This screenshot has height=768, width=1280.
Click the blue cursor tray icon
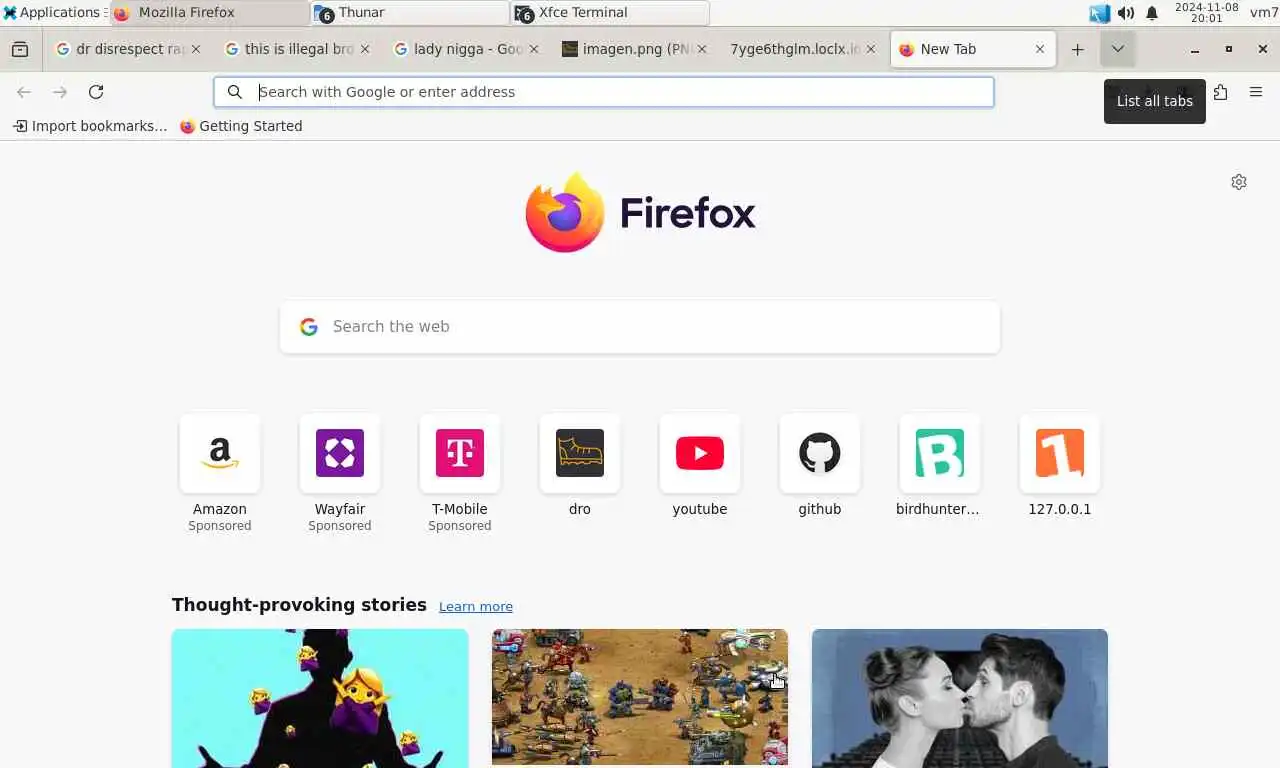coord(1100,13)
